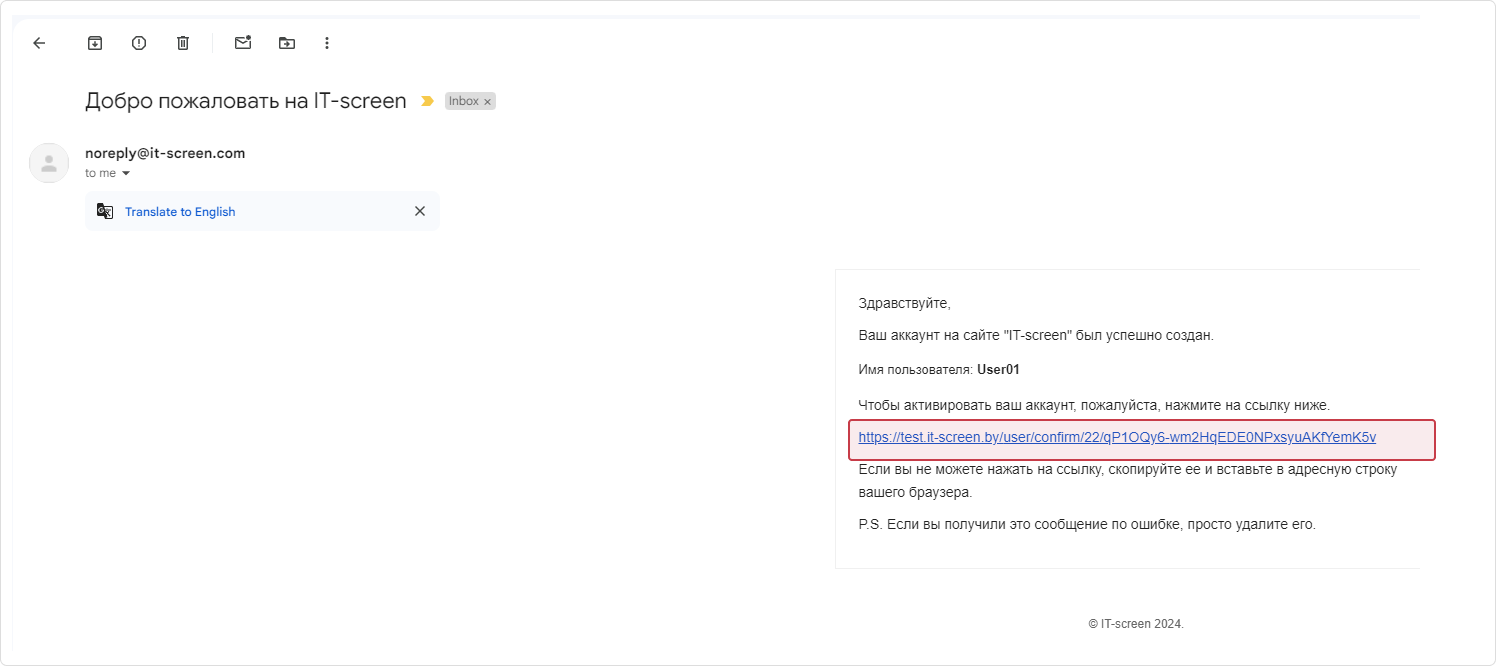Open the three-dot More options menu
Image resolution: width=1496 pixels, height=666 pixels.
pyautogui.click(x=327, y=43)
